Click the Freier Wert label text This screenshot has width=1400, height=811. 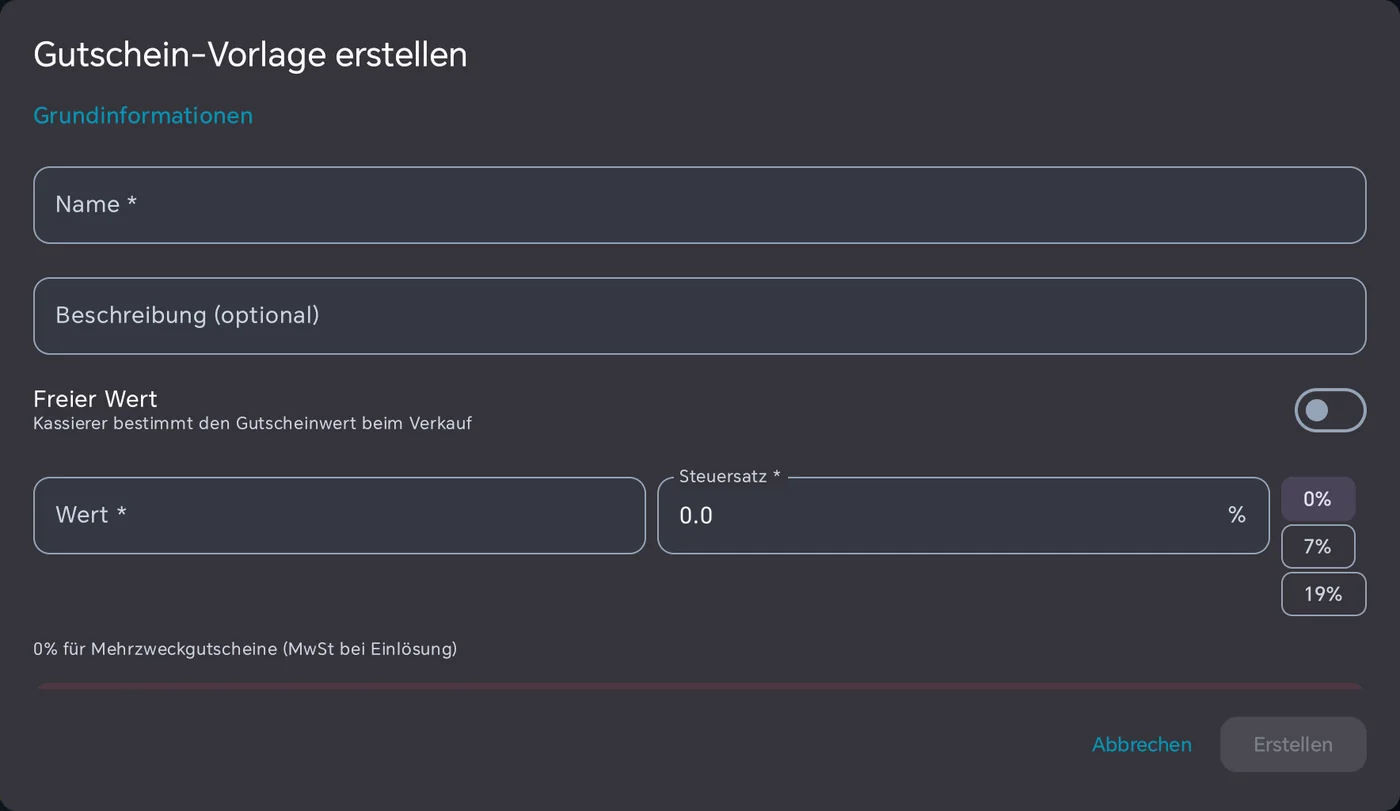click(x=95, y=399)
